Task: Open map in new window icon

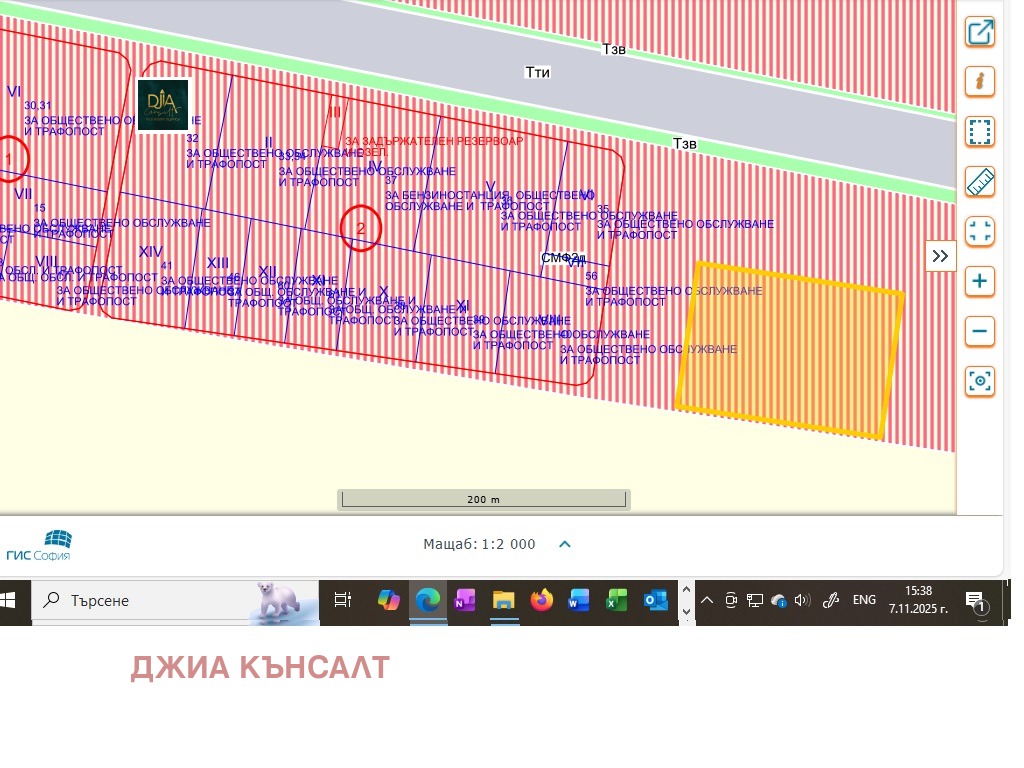Action: pyautogui.click(x=980, y=32)
